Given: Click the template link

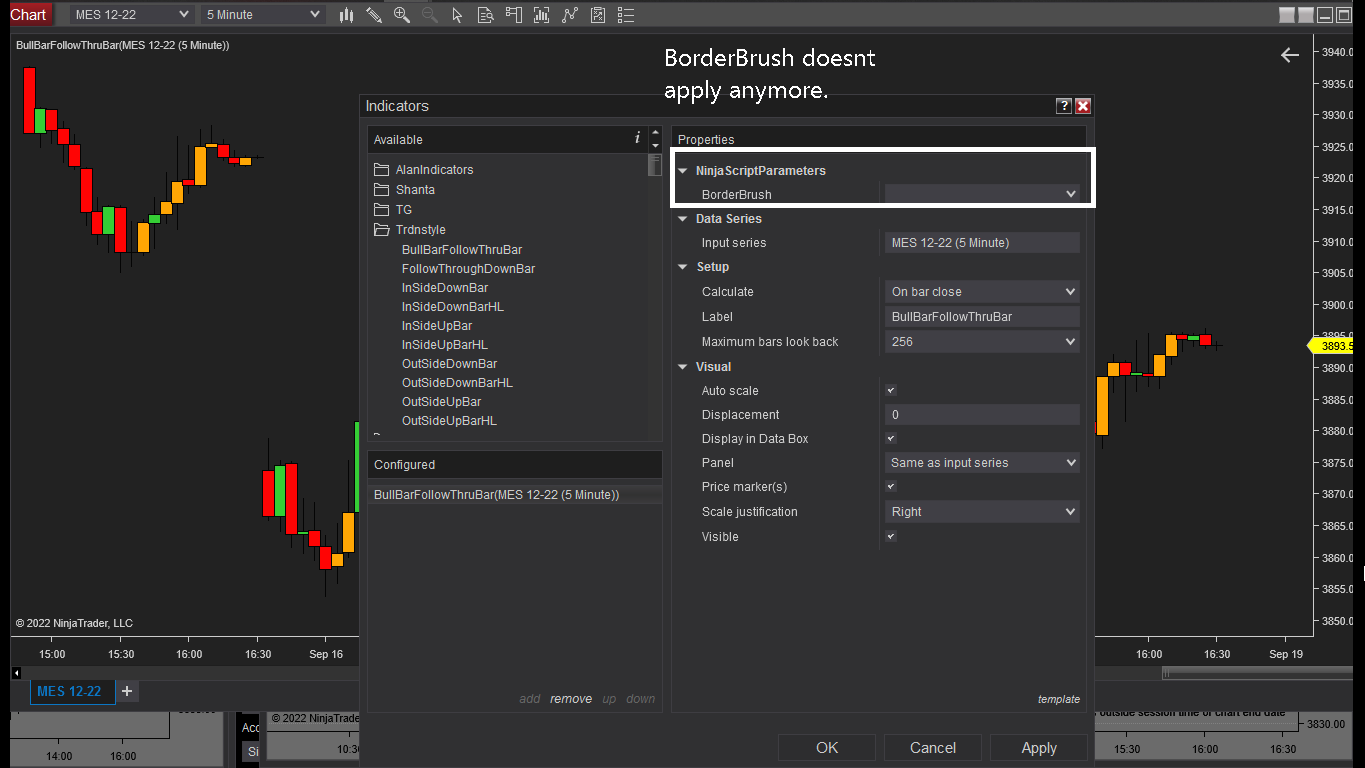Looking at the screenshot, I should point(1059,699).
